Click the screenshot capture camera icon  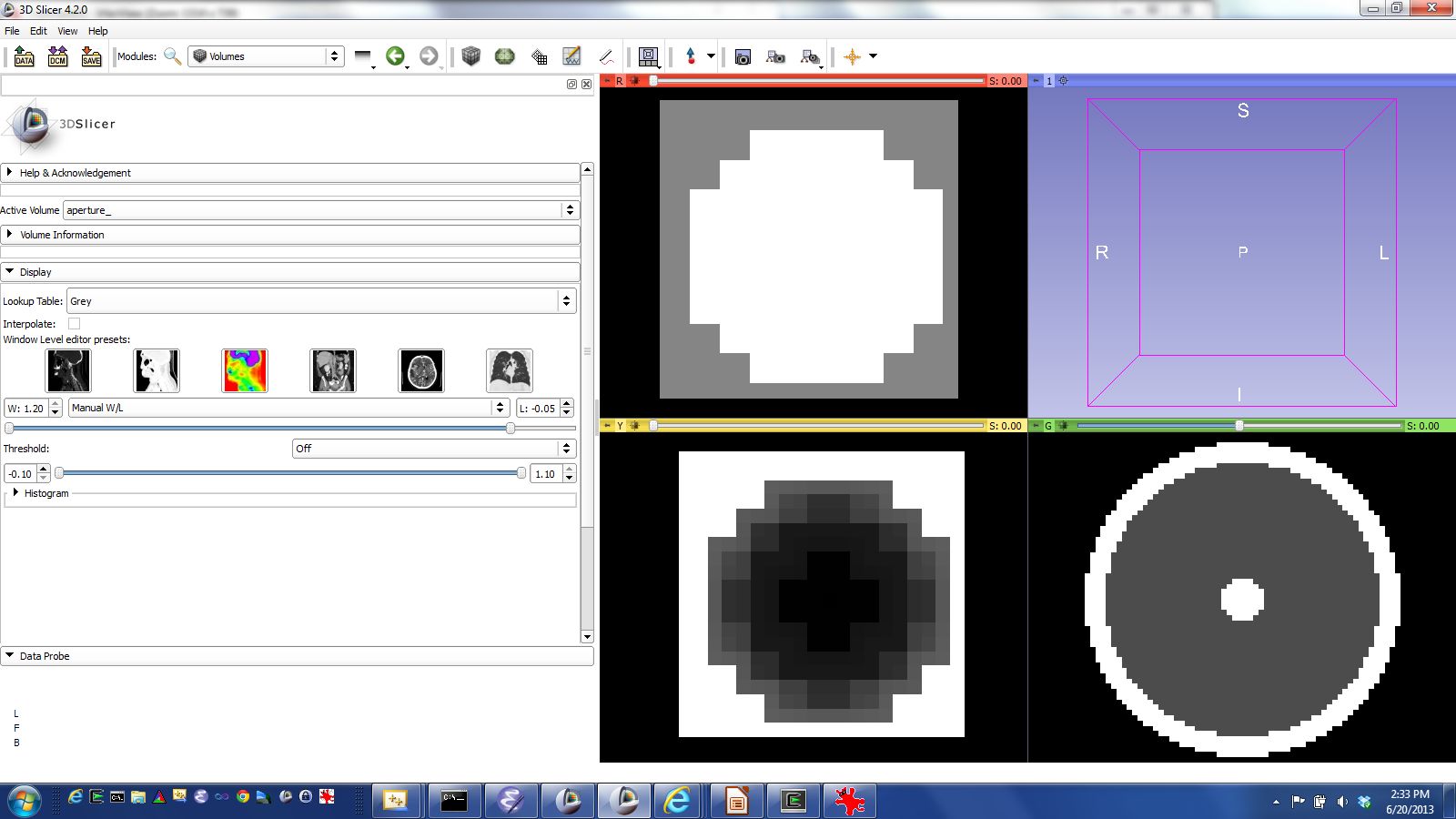coord(743,56)
